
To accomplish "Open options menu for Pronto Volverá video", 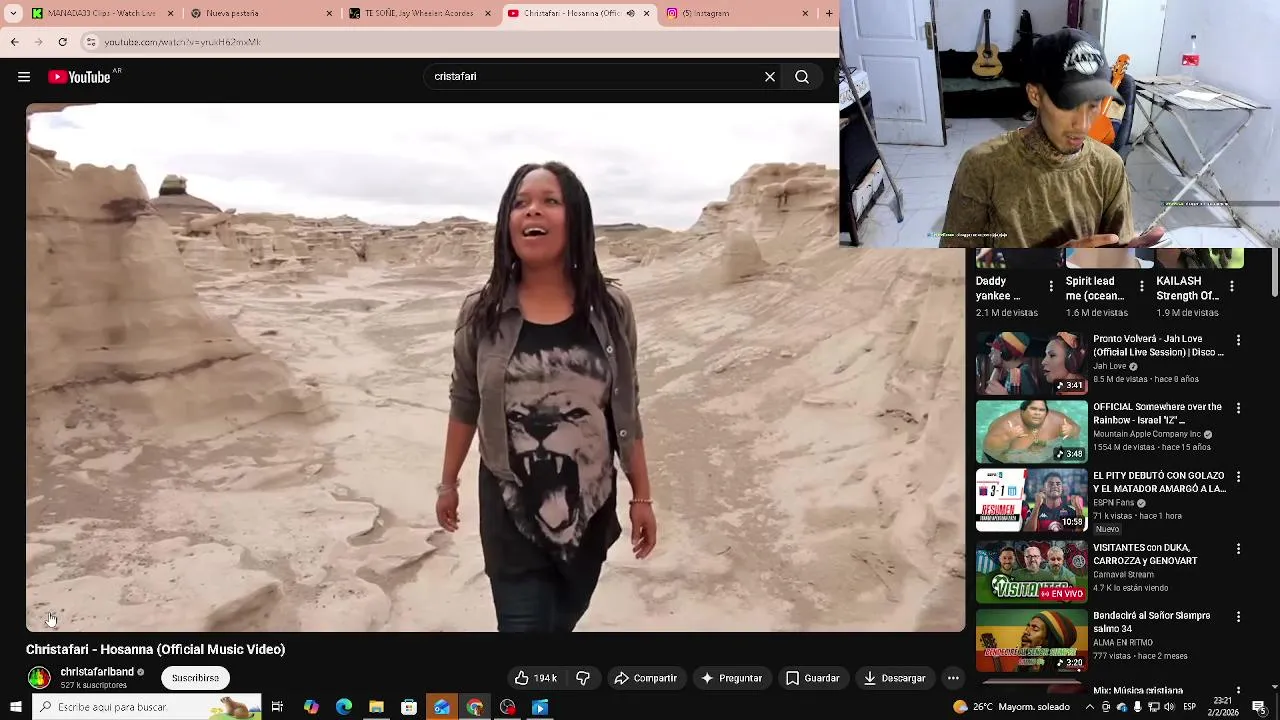I will 1238,341.
